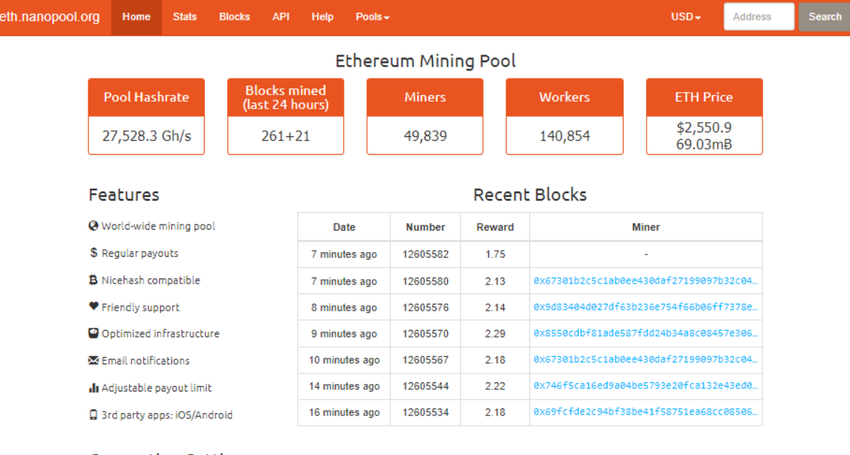This screenshot has height=455, width=850.
Task: Open miner address for block 12605576
Action: point(645,308)
